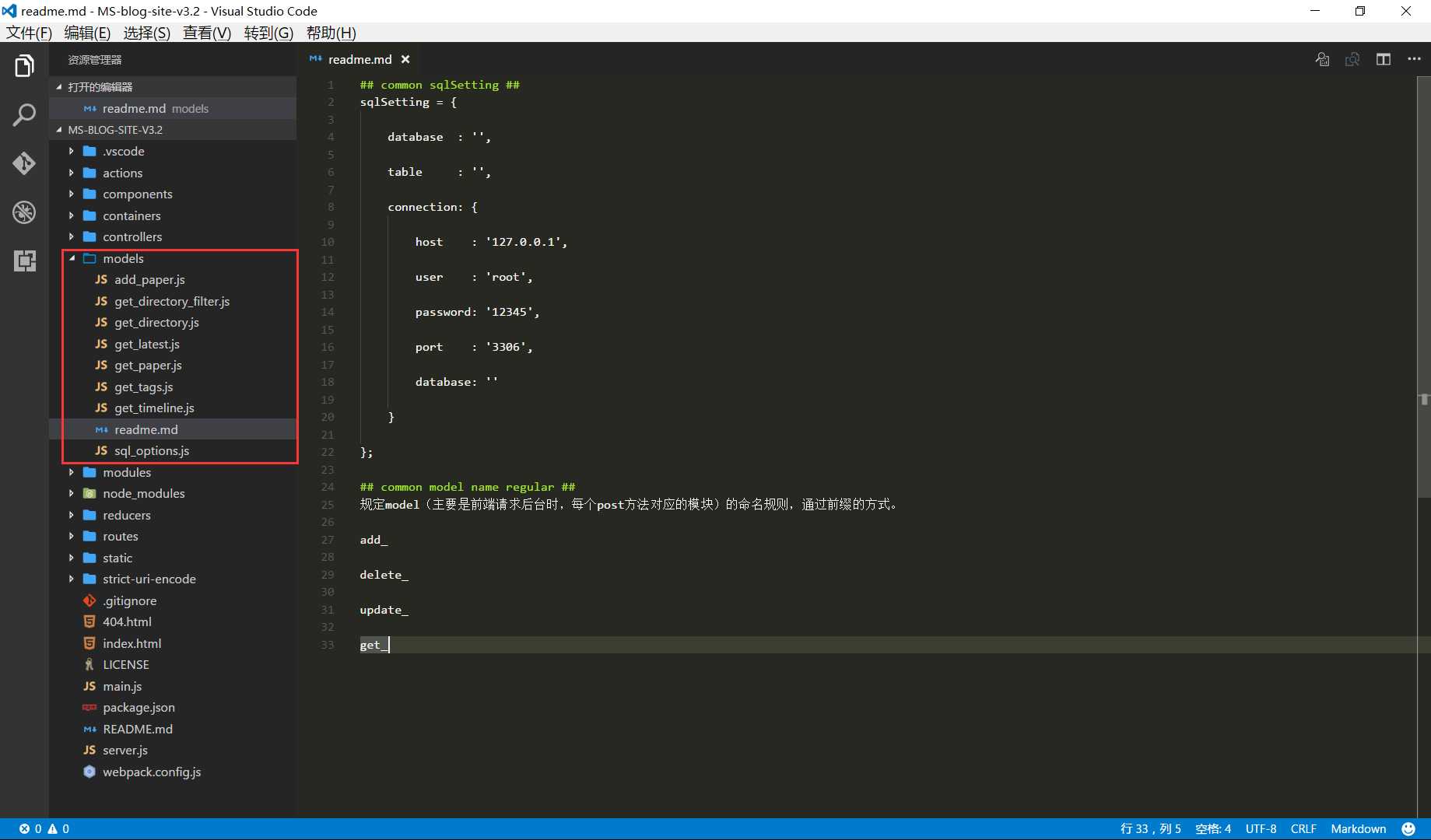Screen dimensions: 1431x840
Task: Close the readme.md editor tab
Action: (x=405, y=59)
